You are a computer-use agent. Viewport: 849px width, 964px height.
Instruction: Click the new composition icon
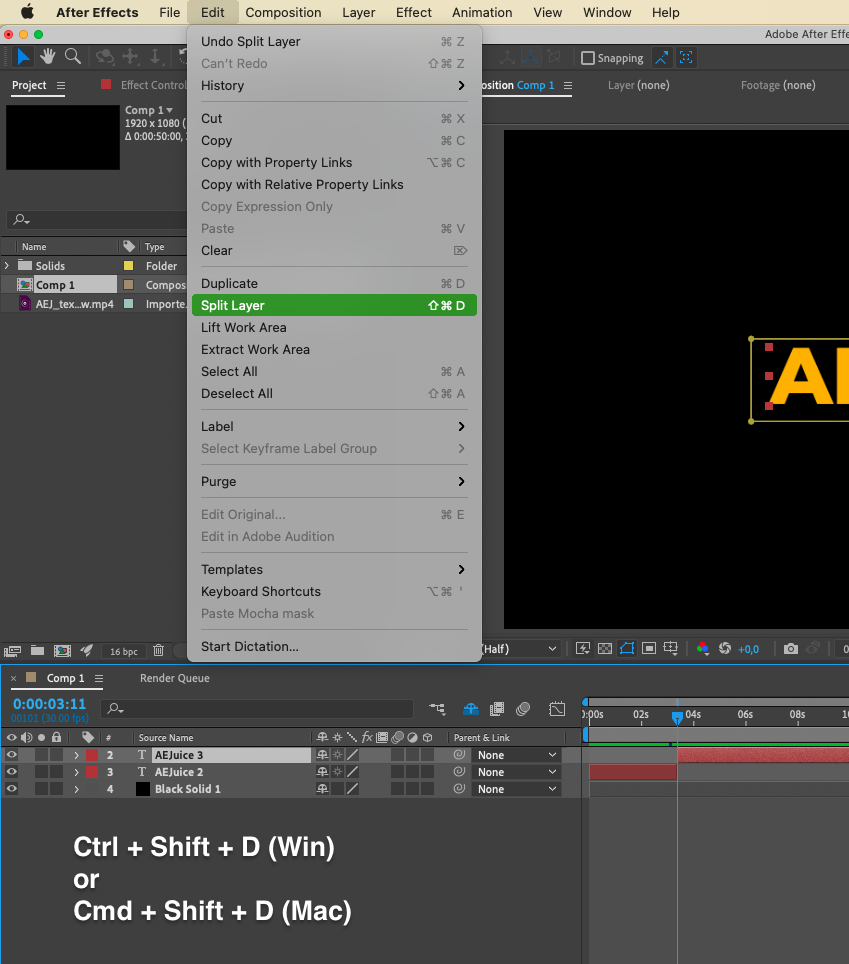(62, 650)
